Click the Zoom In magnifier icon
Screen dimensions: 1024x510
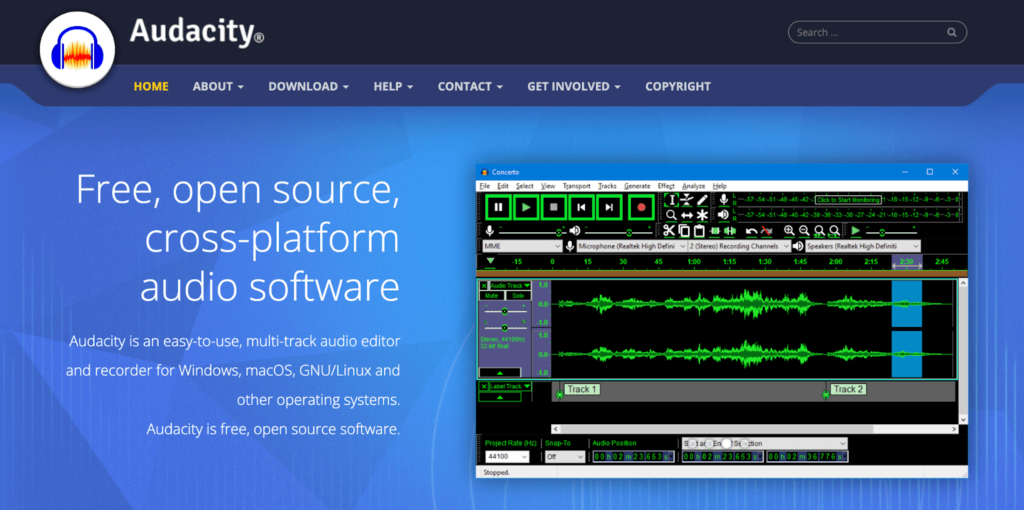pyautogui.click(x=790, y=231)
